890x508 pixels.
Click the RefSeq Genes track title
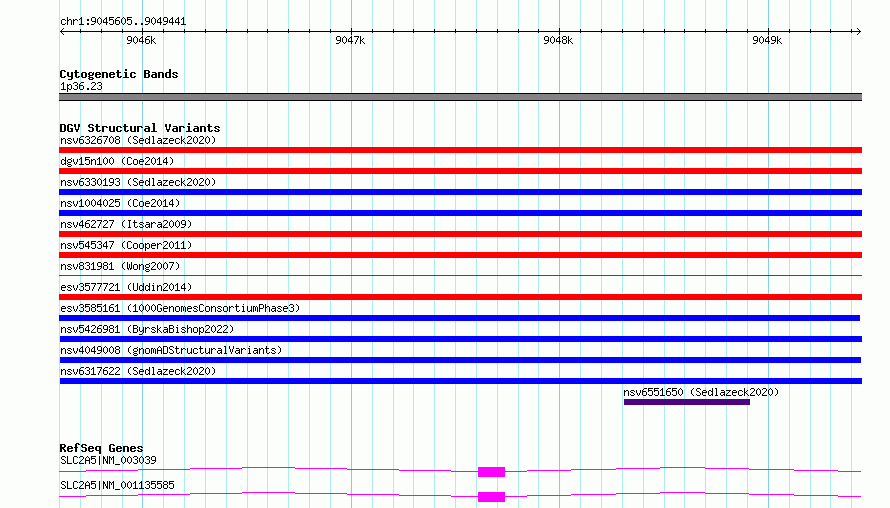101,448
